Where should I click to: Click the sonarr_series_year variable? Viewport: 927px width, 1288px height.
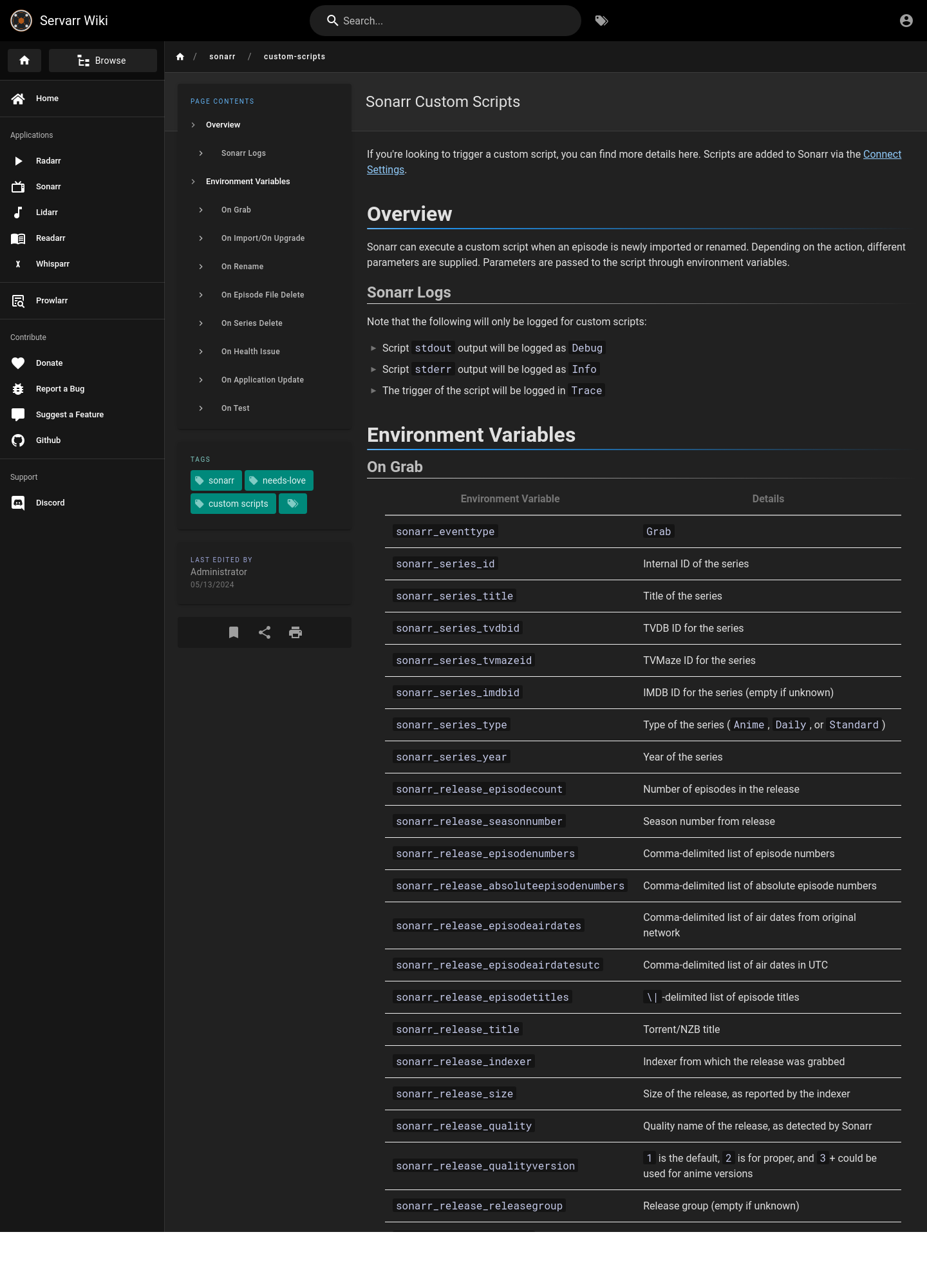click(451, 757)
